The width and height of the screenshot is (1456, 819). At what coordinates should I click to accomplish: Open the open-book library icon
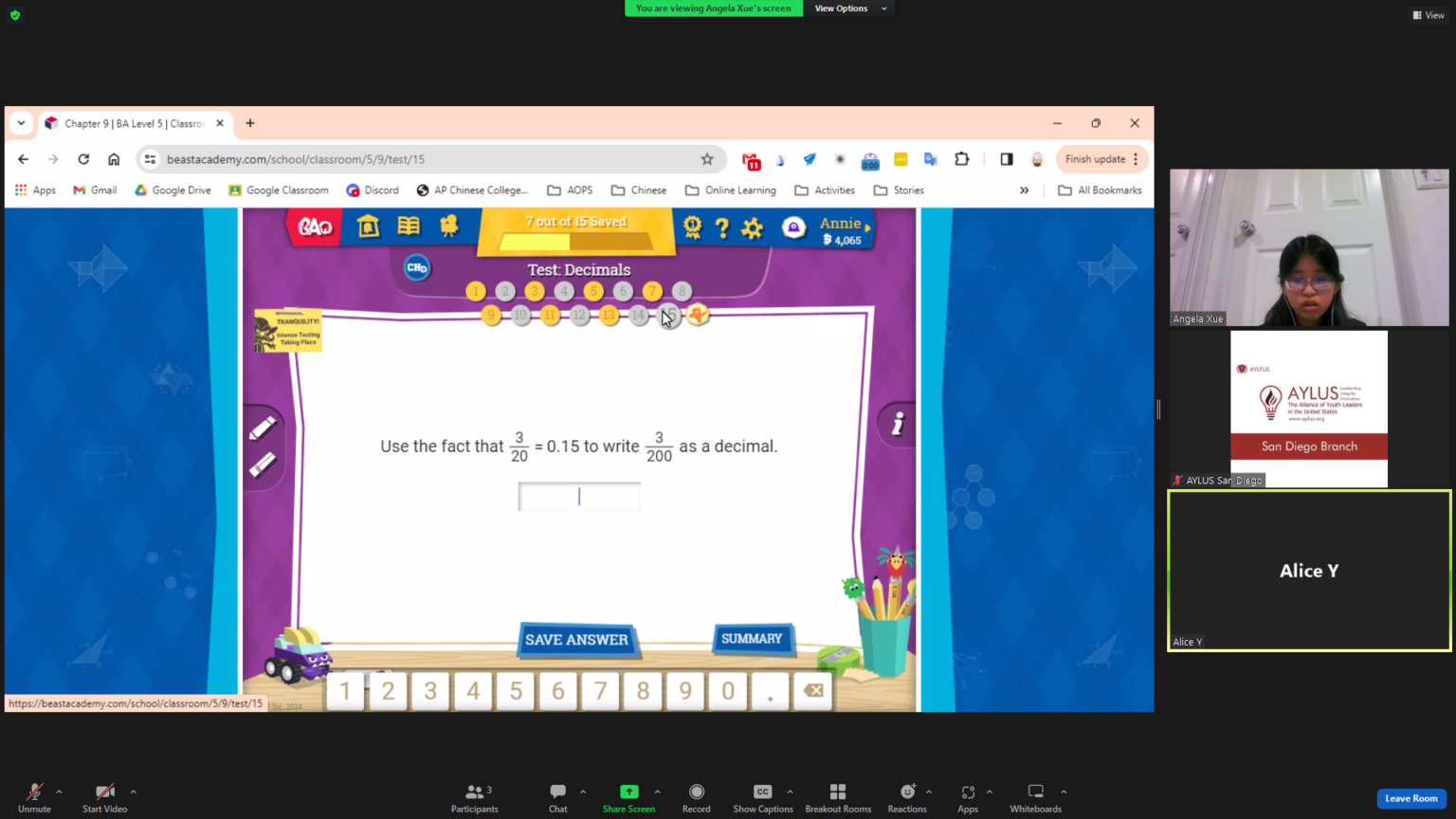coord(409,226)
